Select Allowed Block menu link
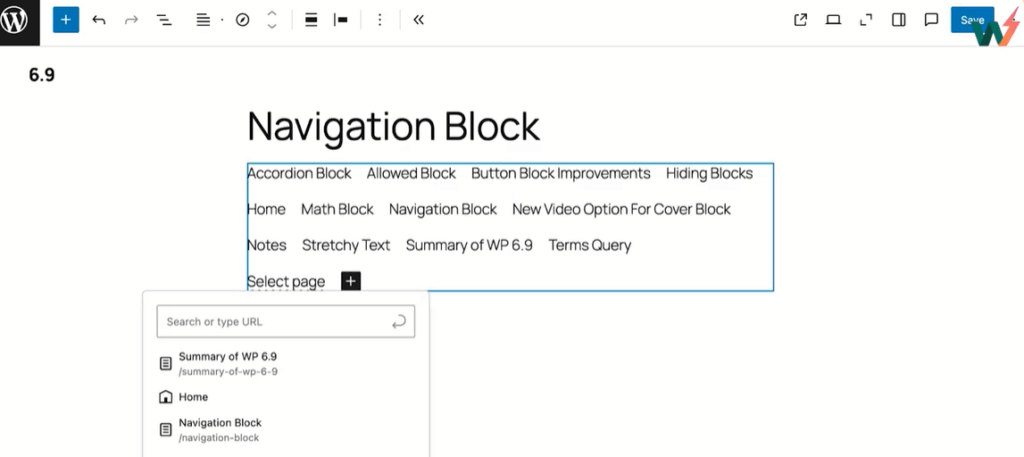This screenshot has height=457, width=1024. pyautogui.click(x=411, y=174)
